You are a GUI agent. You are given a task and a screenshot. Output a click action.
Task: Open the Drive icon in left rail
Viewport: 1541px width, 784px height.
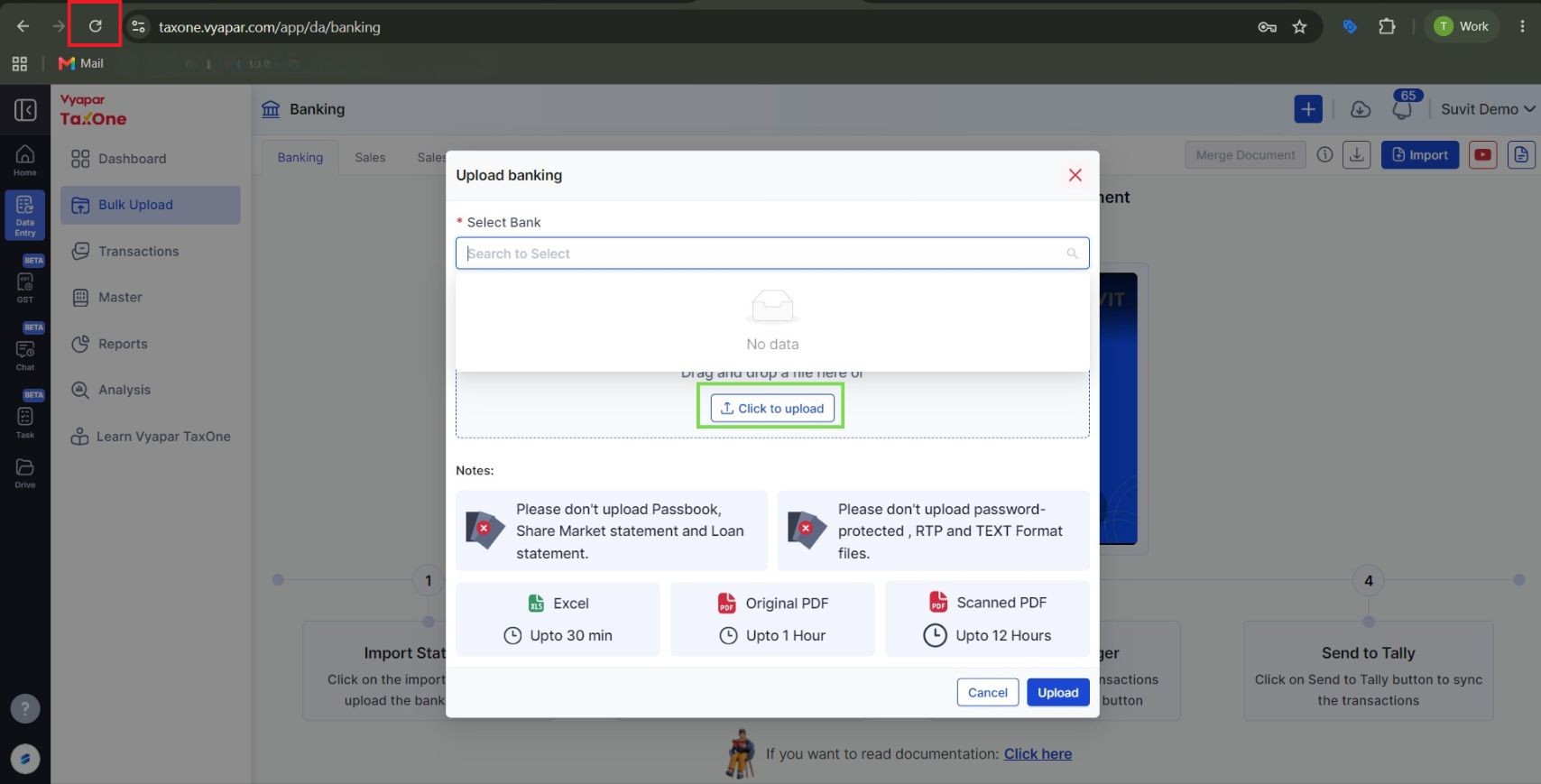[x=25, y=473]
